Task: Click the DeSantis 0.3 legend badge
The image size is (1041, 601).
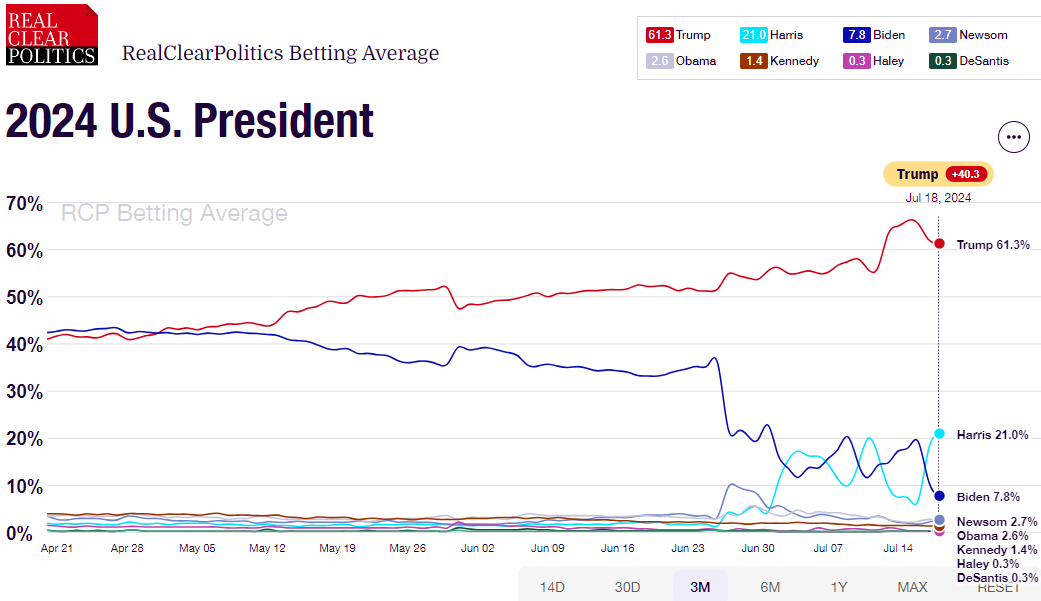Action: click(942, 61)
